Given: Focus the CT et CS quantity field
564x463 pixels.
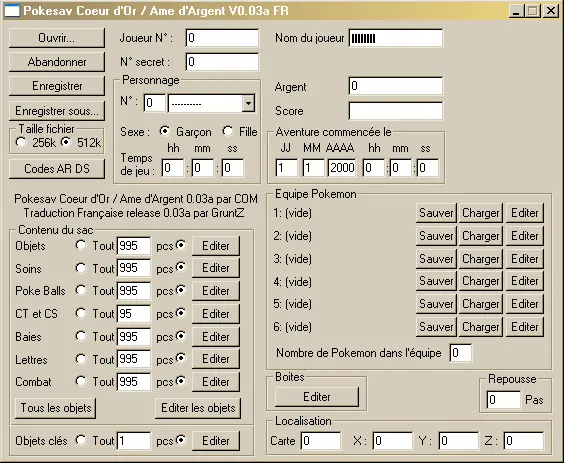Looking at the screenshot, I should coord(134,314).
